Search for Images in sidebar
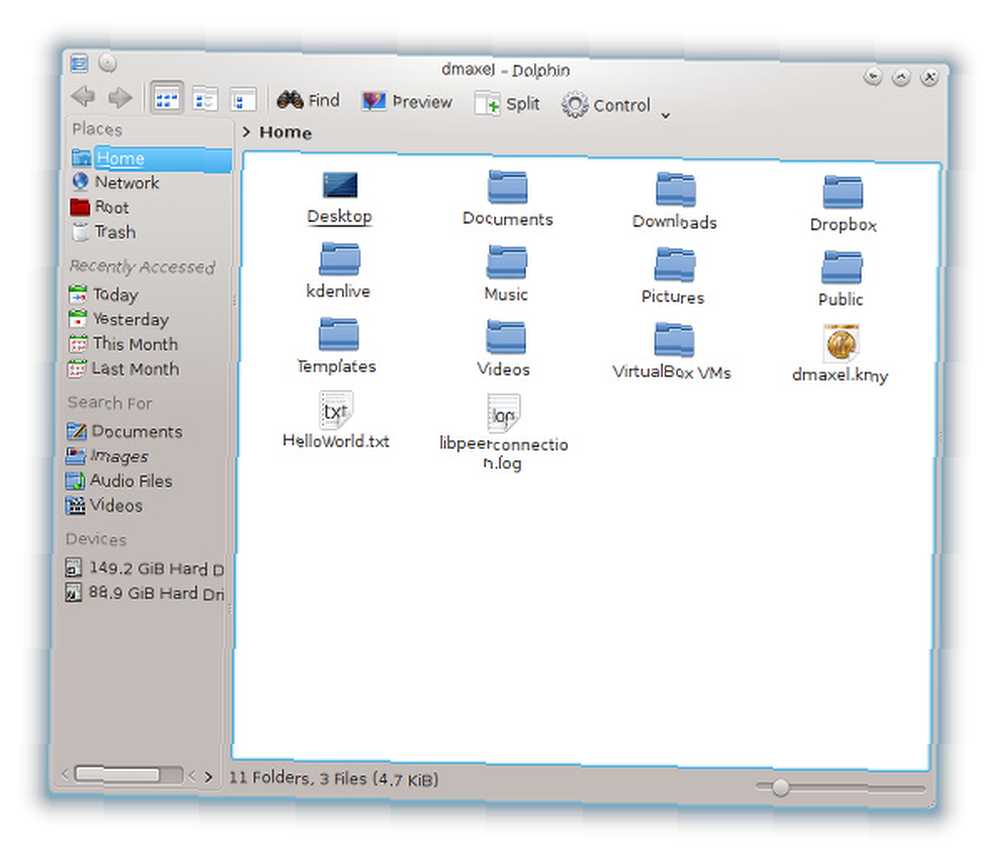 (x=107, y=456)
